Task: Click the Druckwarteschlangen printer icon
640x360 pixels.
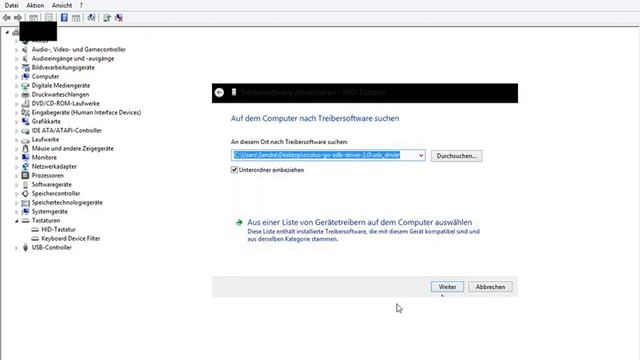Action: (25, 94)
